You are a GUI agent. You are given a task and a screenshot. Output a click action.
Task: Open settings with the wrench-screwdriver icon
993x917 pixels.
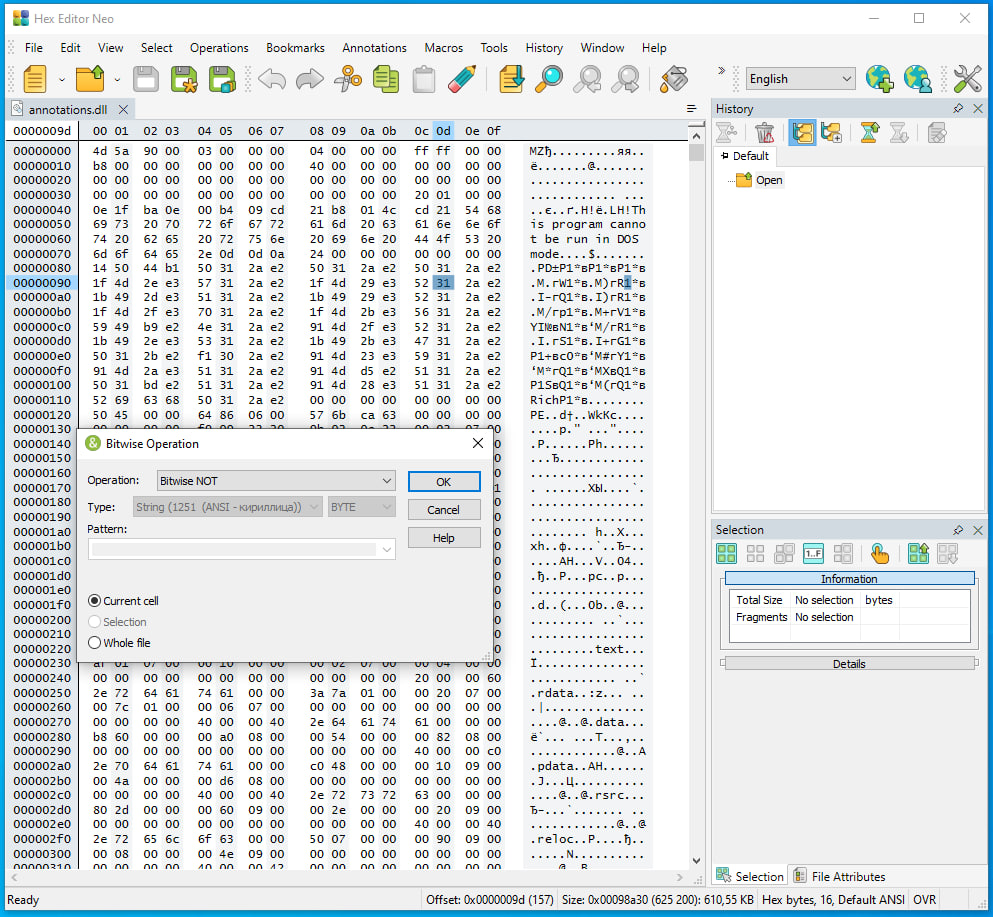(x=967, y=79)
